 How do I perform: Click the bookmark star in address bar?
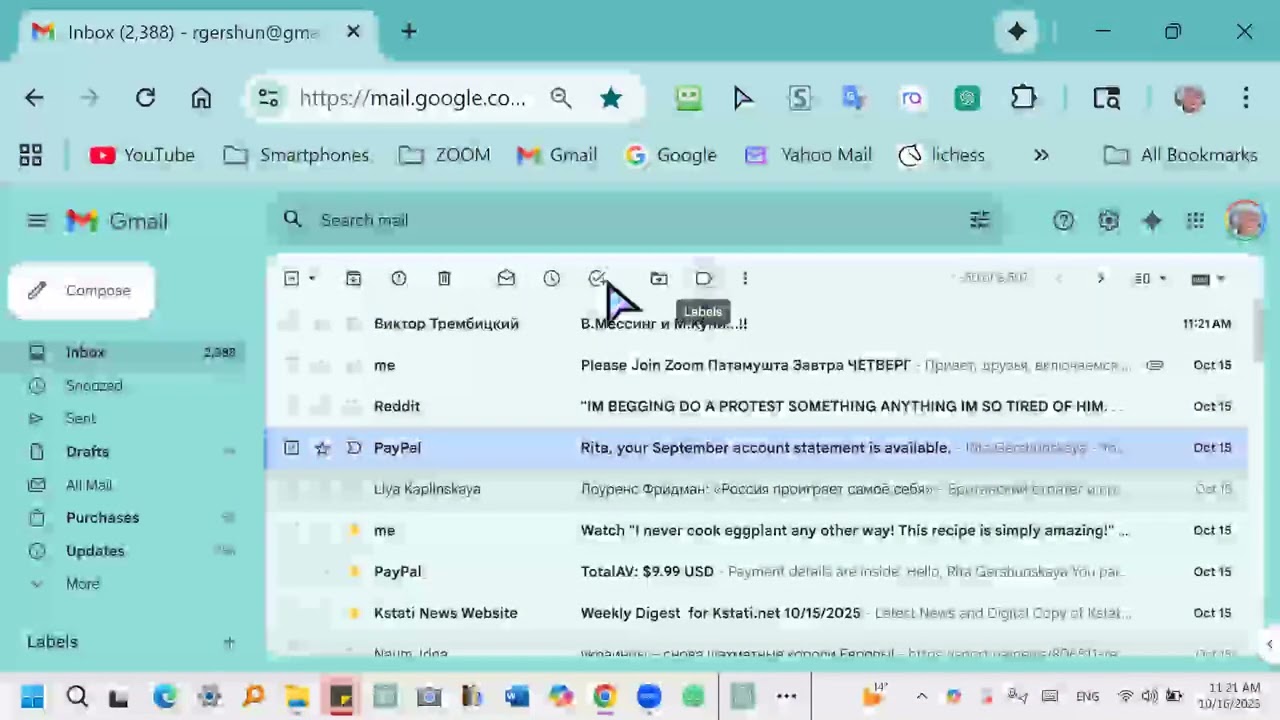(x=611, y=98)
